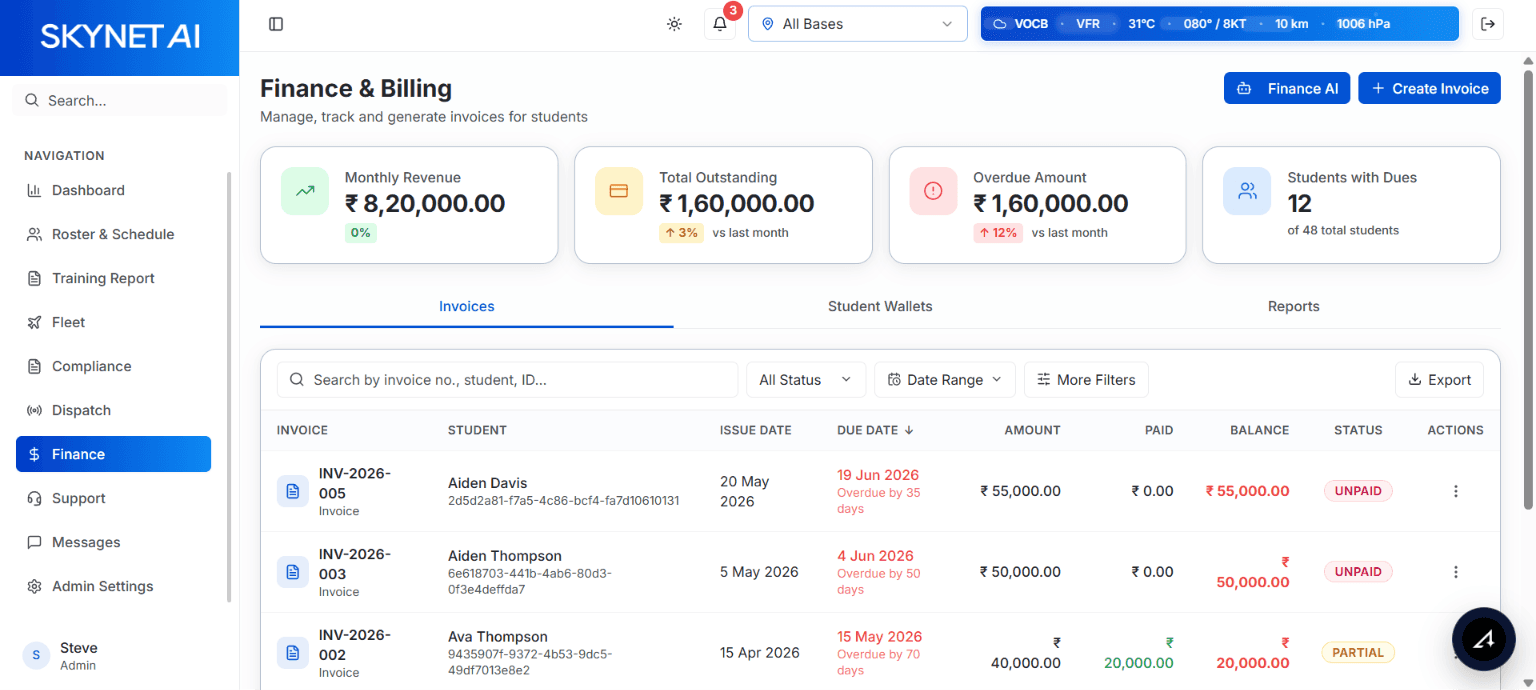Click the Support headset icon
The height and width of the screenshot is (690, 1536).
[34, 498]
